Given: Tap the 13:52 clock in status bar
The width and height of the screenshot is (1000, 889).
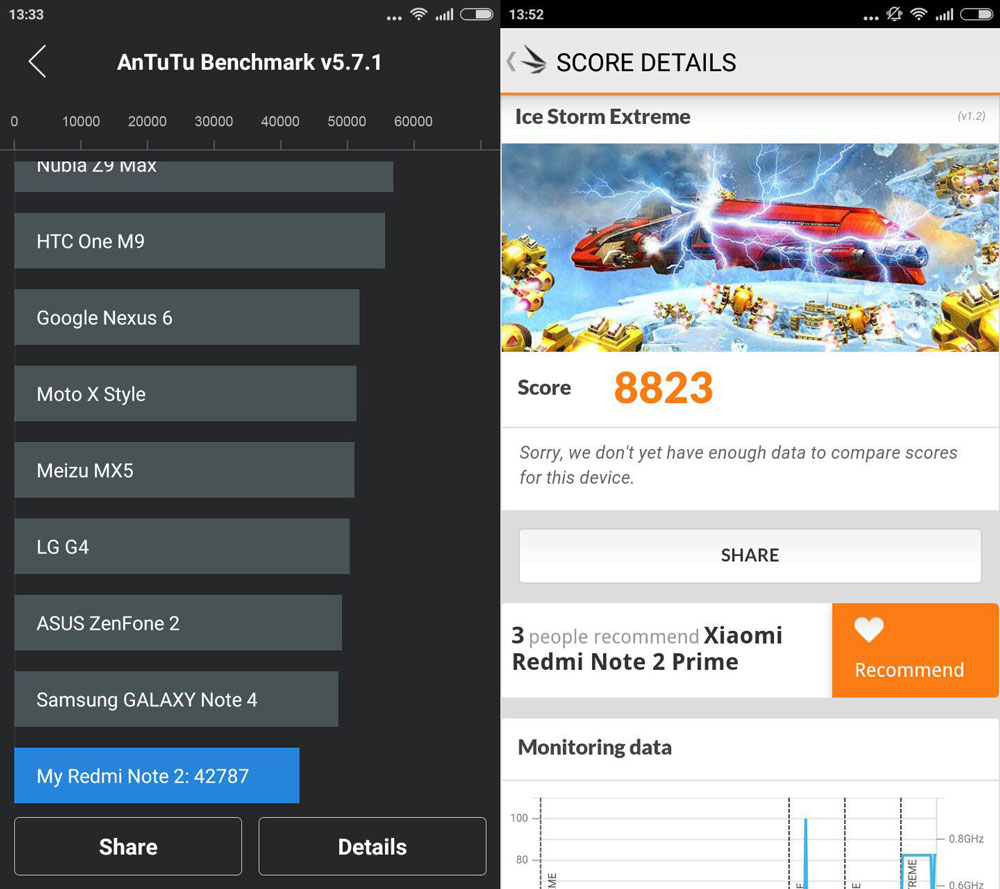Looking at the screenshot, I should click(526, 14).
